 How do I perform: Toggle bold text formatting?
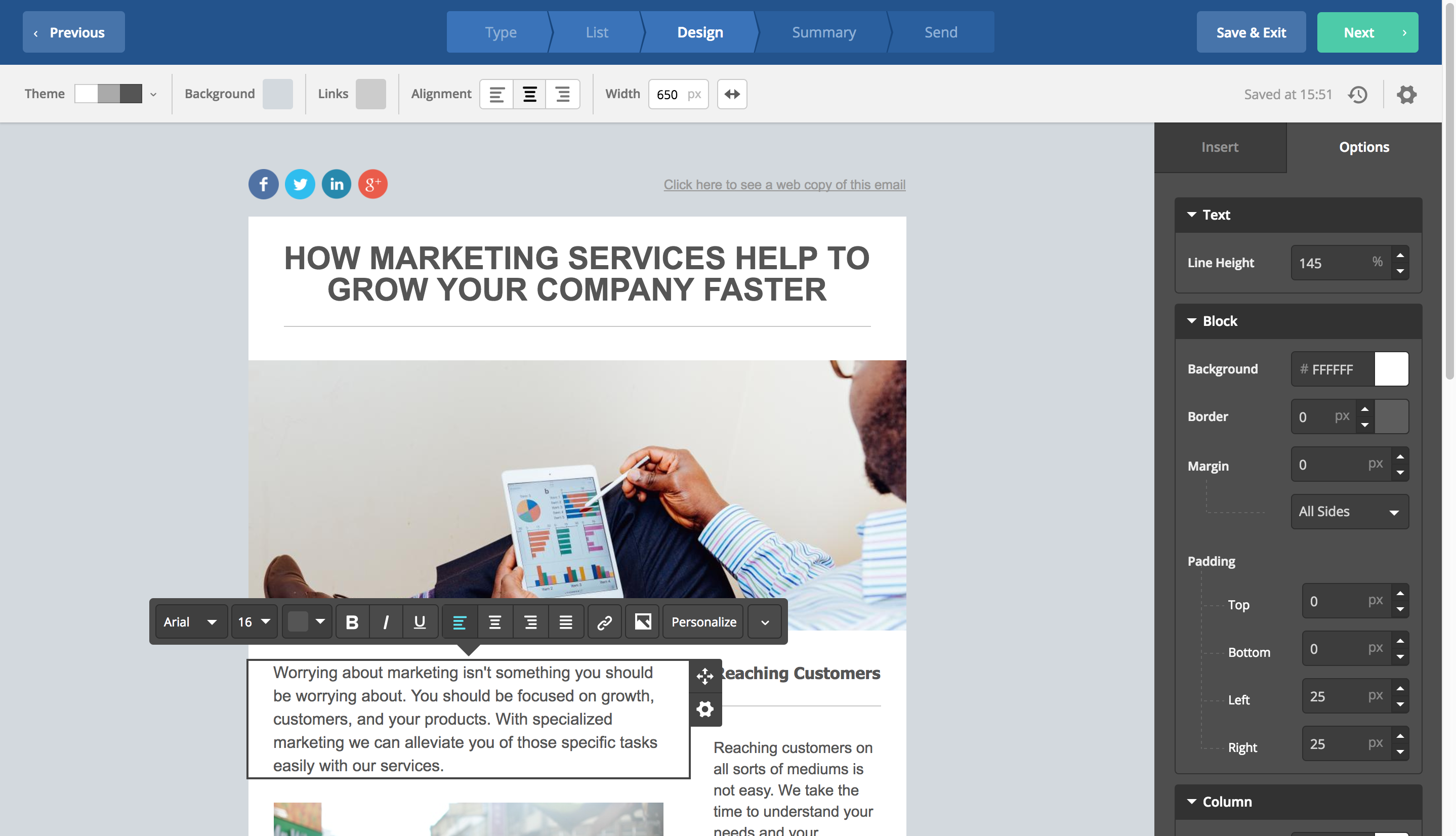pyautogui.click(x=352, y=622)
